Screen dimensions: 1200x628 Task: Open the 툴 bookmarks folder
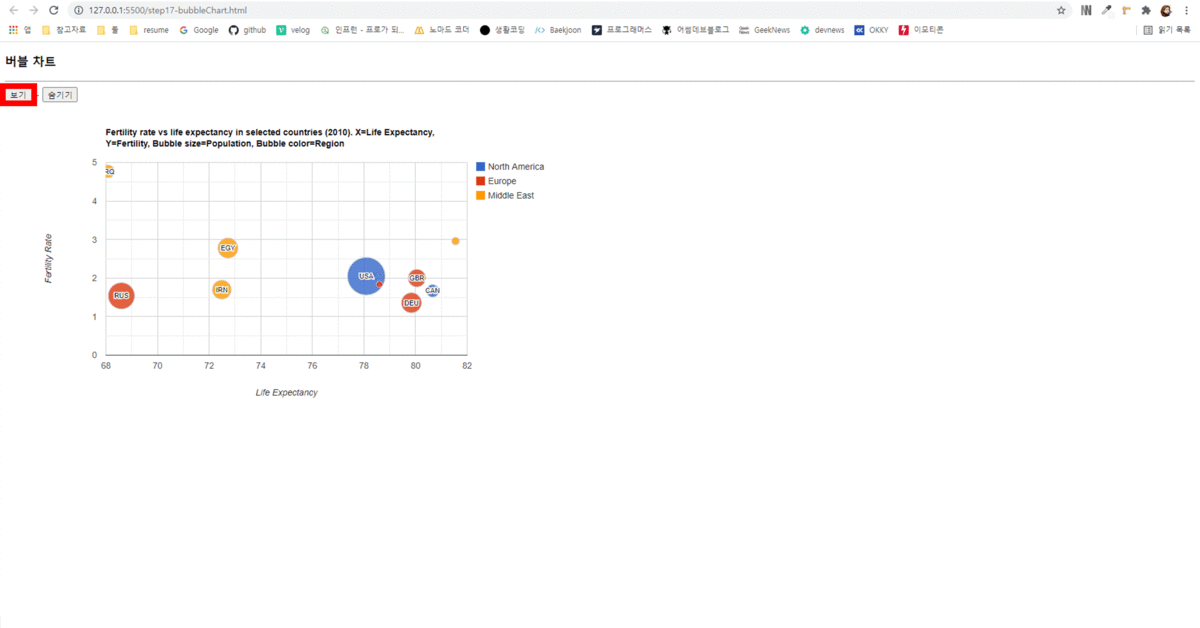tap(110, 30)
